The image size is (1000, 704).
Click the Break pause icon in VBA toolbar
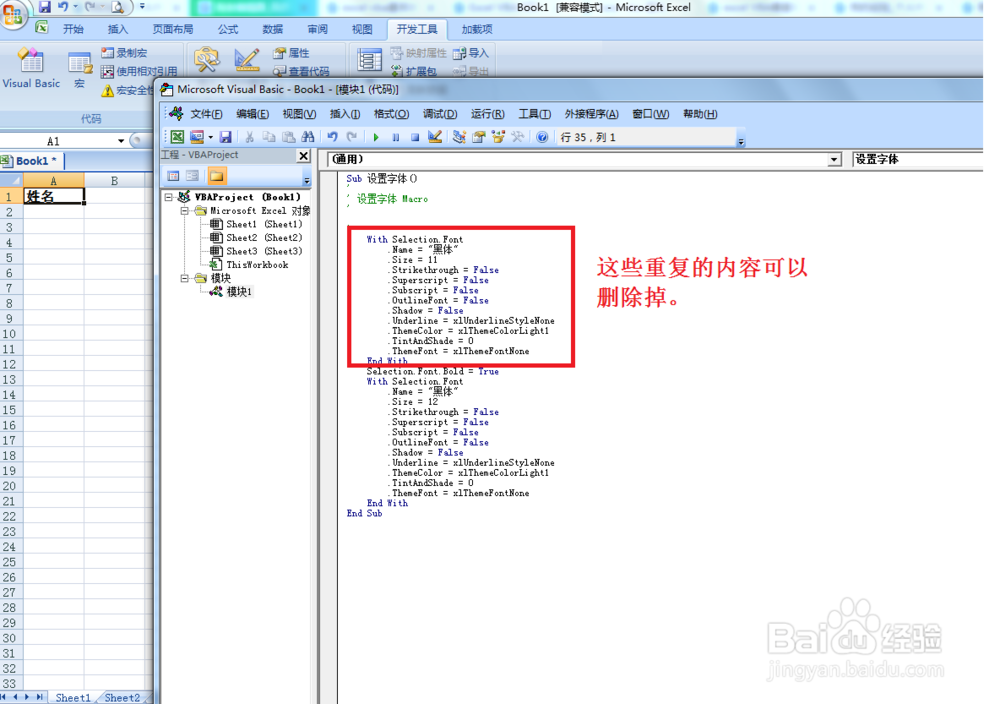click(x=395, y=137)
